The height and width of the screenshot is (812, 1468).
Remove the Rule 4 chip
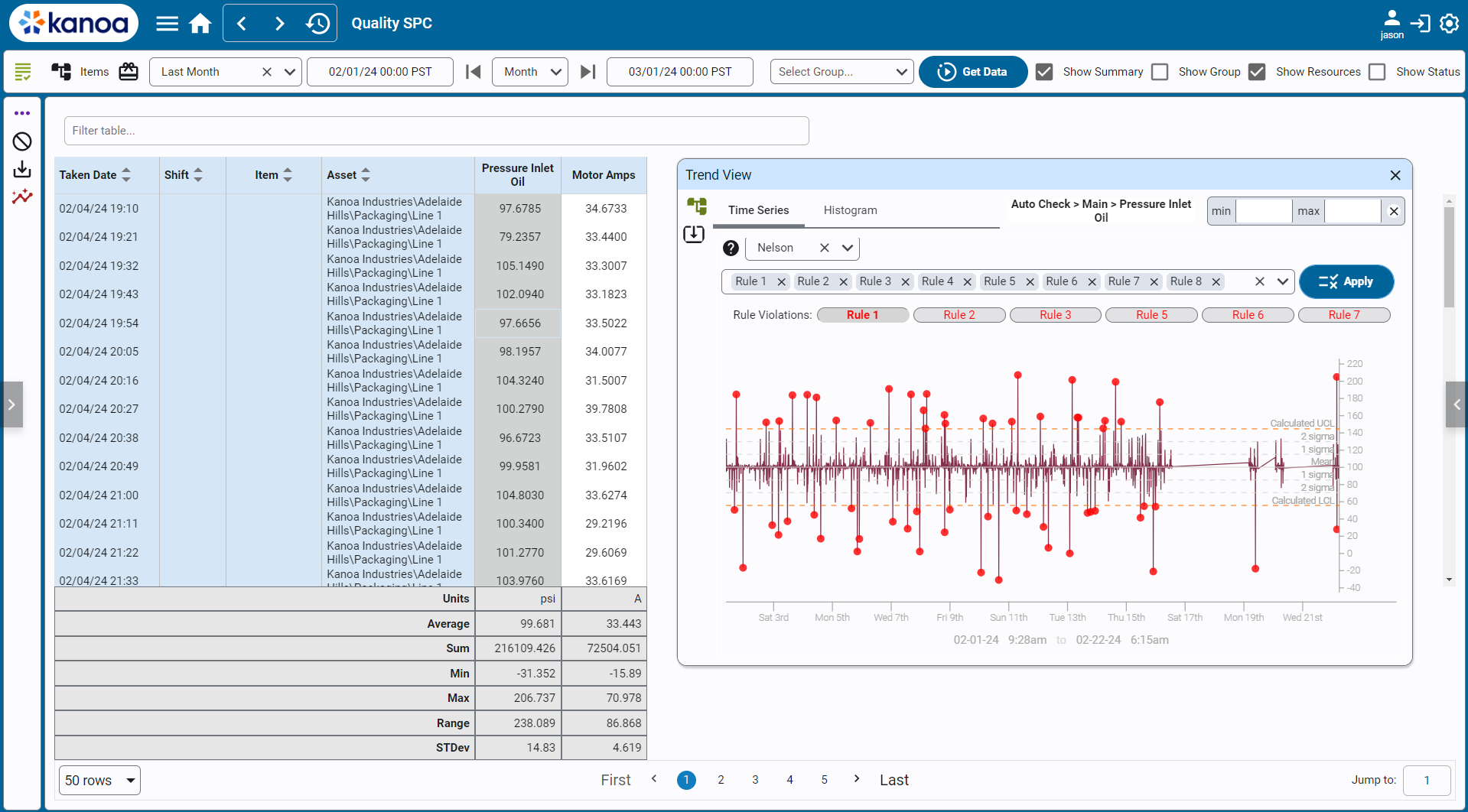[x=968, y=281]
